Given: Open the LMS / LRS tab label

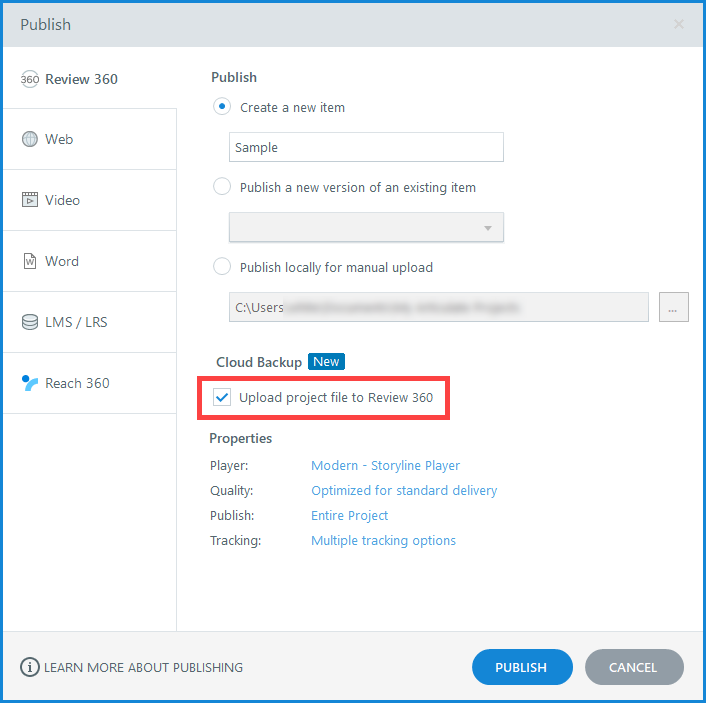Looking at the screenshot, I should (76, 322).
